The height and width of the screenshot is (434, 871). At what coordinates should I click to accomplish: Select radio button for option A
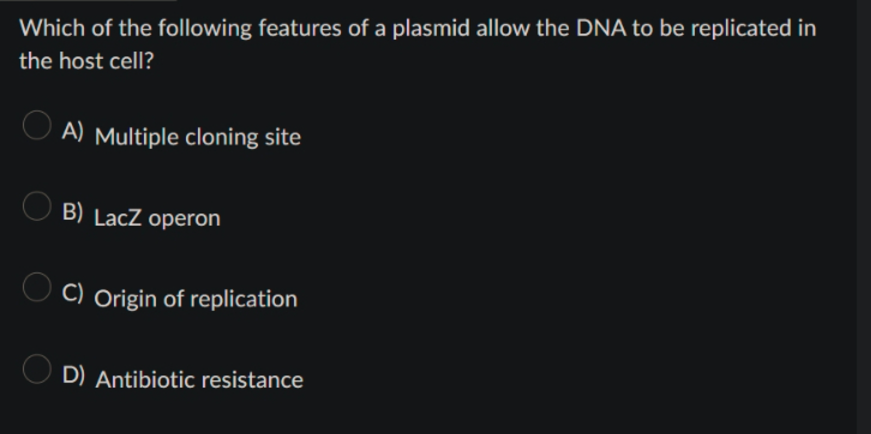pyautogui.click(x=37, y=124)
